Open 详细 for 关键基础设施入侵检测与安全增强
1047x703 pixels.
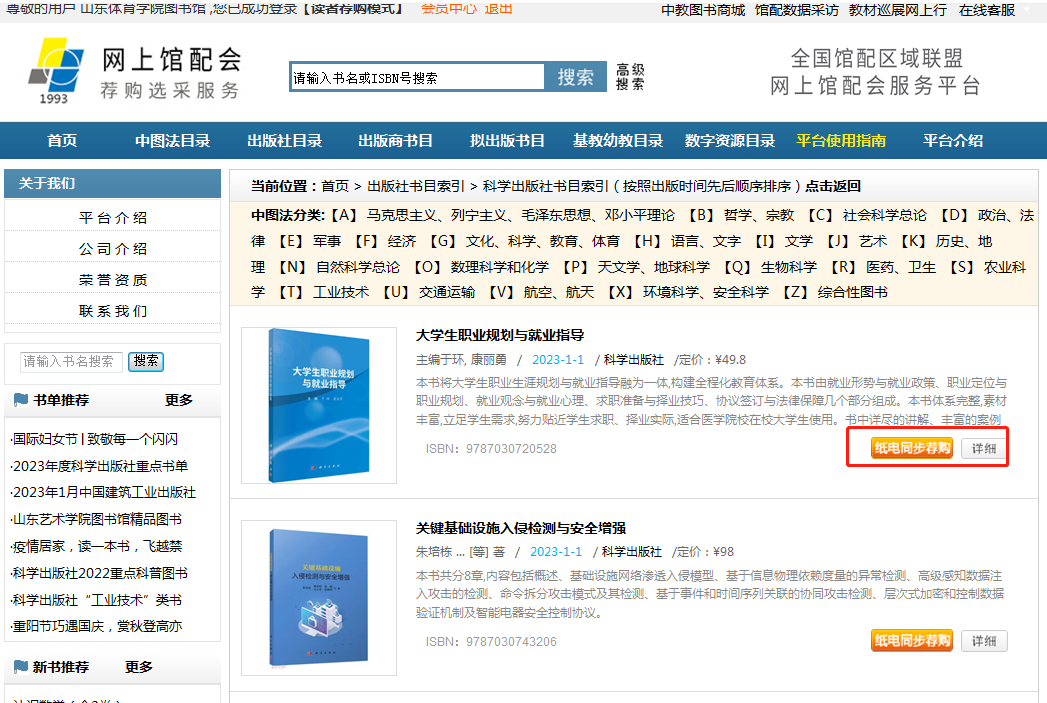(x=984, y=641)
